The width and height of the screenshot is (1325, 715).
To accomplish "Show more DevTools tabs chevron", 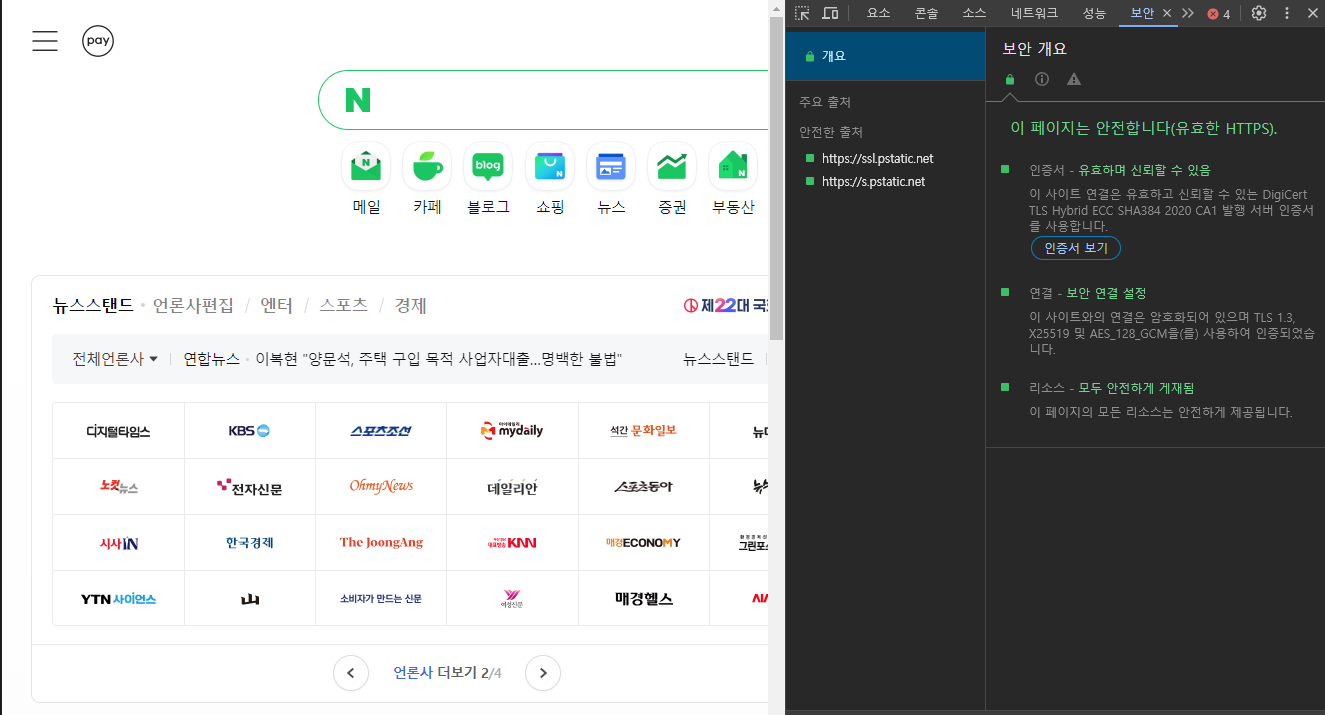I will [x=1188, y=13].
